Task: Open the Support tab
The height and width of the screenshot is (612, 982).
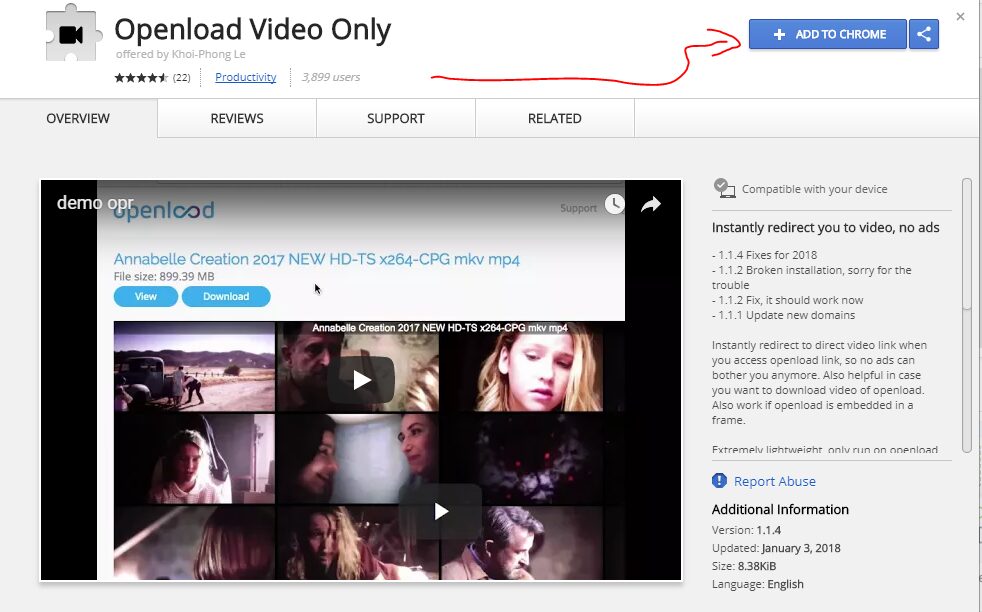Action: [x=396, y=118]
